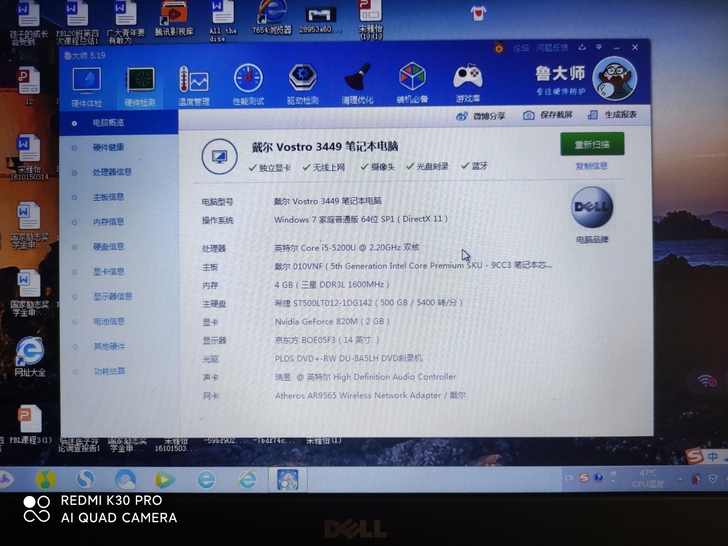
Task: Open PBL课程3 desktop file
Action: [30, 424]
